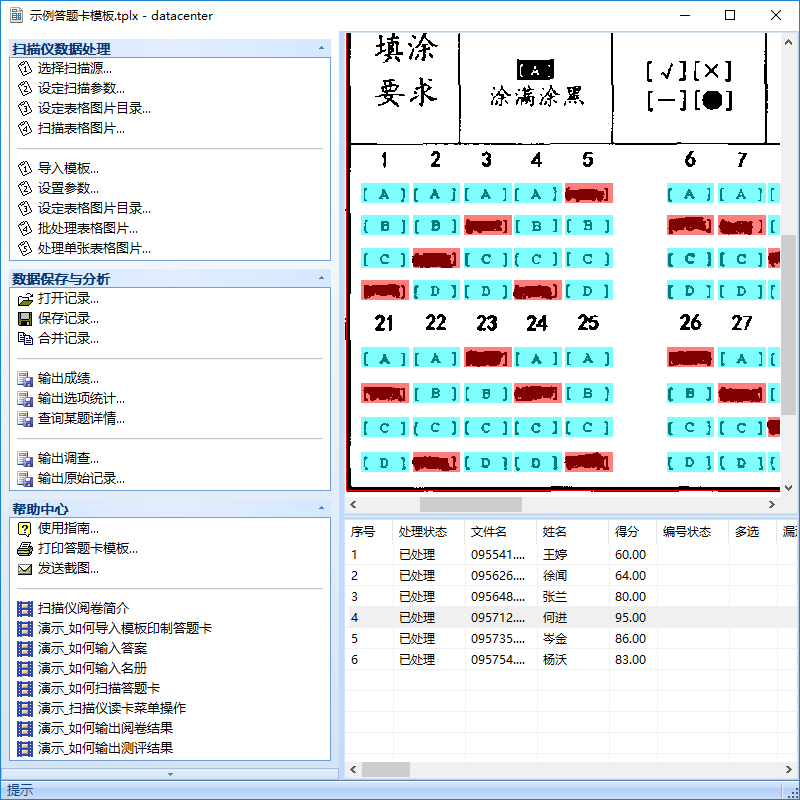Open 使用指南 via its help icon
The image size is (800, 800).
[24, 529]
